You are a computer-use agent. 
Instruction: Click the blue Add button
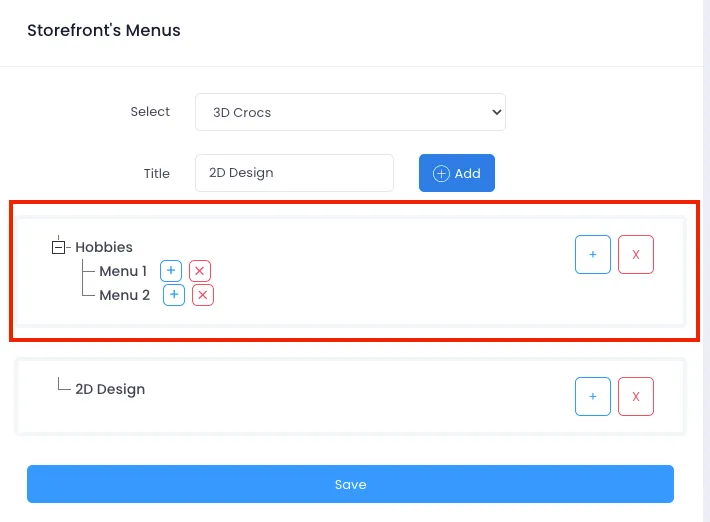456,173
